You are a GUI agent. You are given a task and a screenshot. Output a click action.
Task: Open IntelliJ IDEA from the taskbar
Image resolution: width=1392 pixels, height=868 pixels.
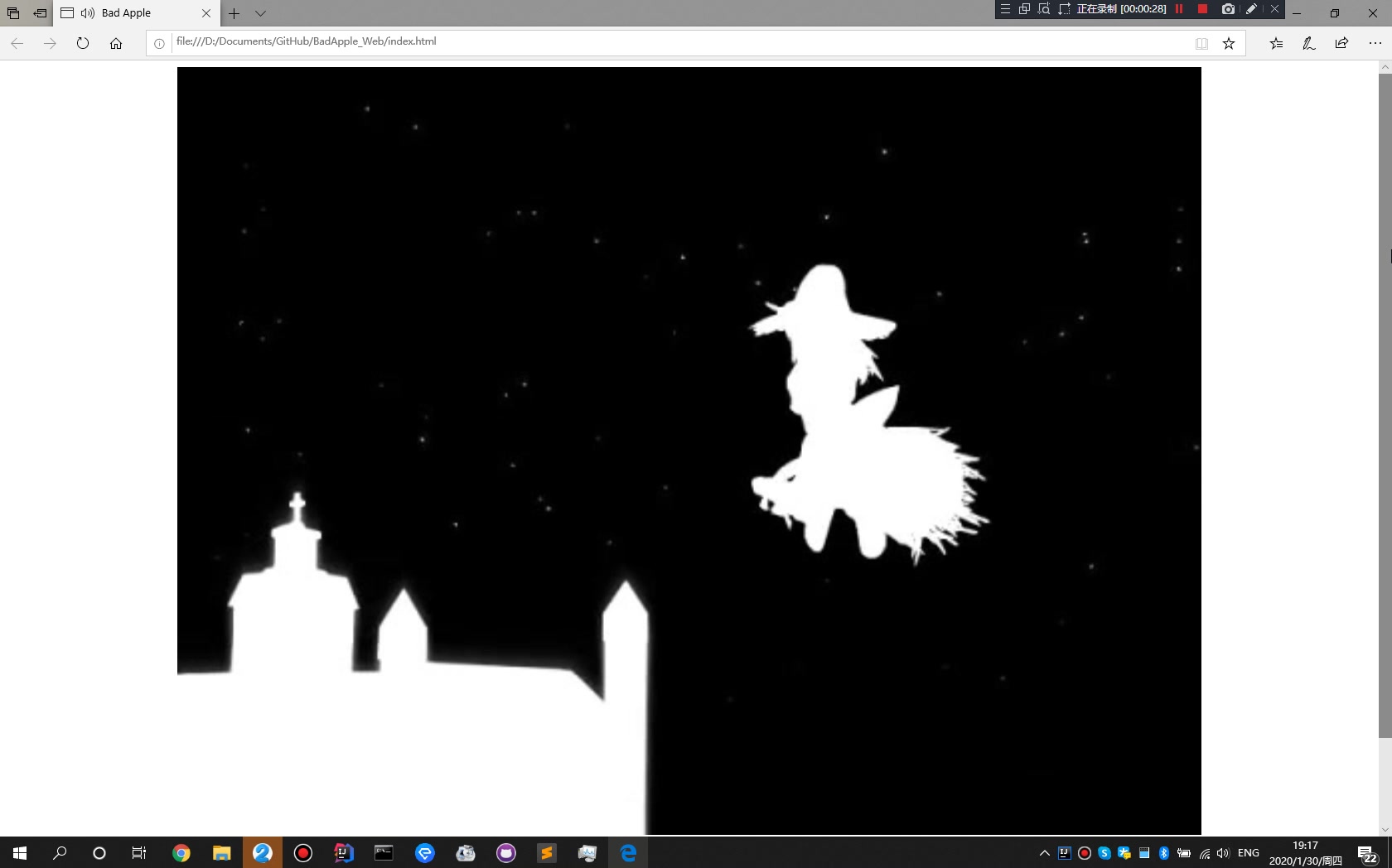pos(344,852)
